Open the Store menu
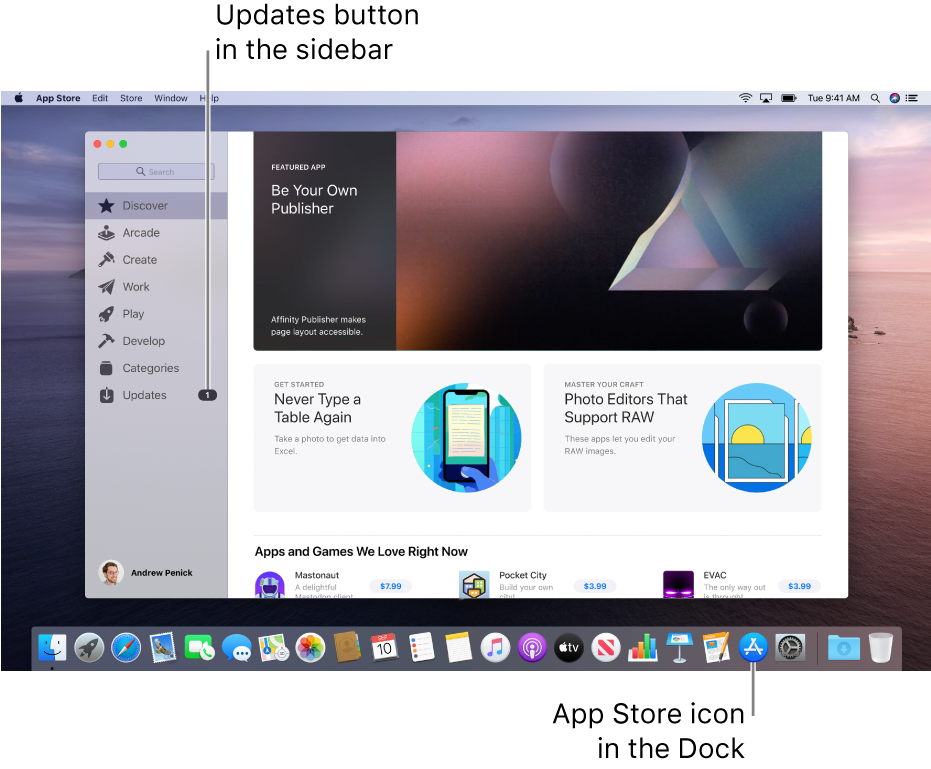This screenshot has width=931, height=769. 131,98
